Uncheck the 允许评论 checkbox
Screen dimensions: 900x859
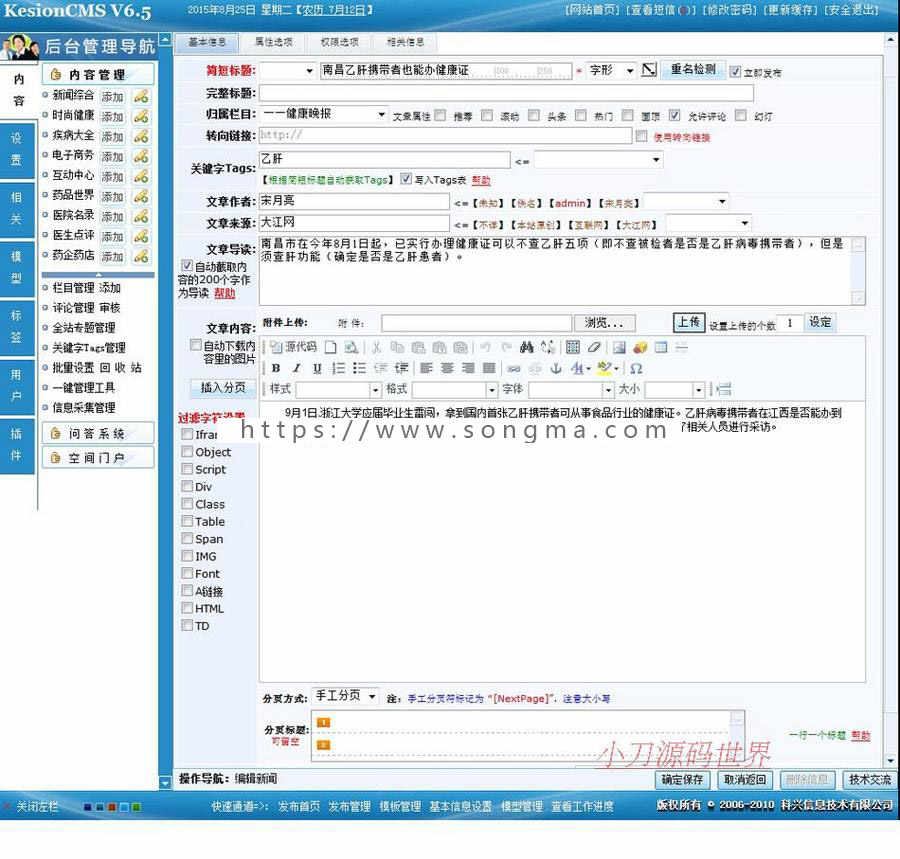pos(674,115)
